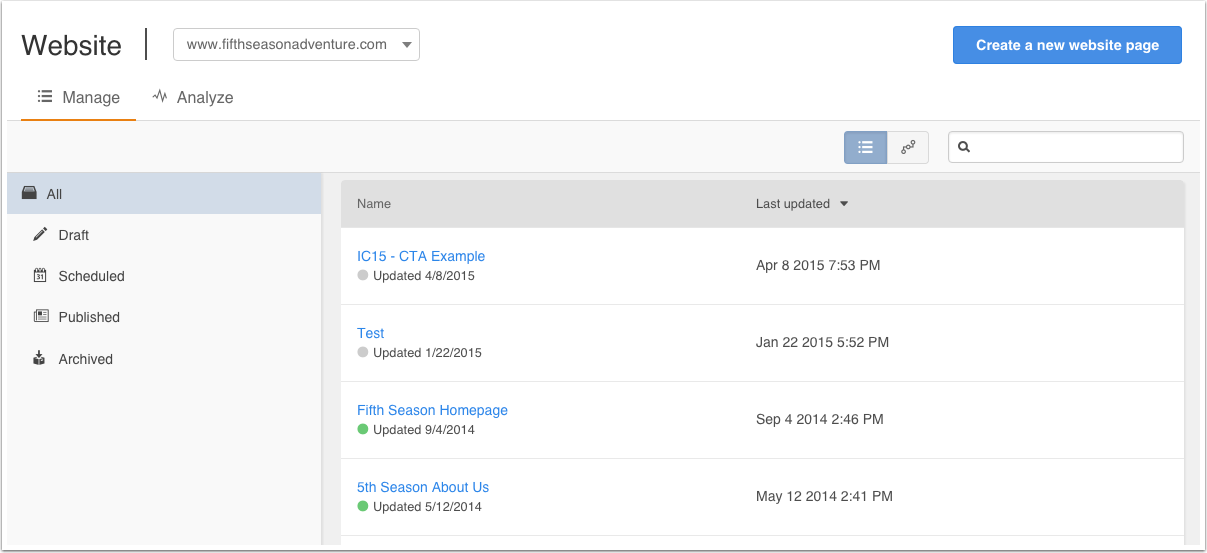Click the Apr 8 2015 7:53 PM timestamp
Viewport: 1207px width, 553px height.
pyautogui.click(x=818, y=265)
